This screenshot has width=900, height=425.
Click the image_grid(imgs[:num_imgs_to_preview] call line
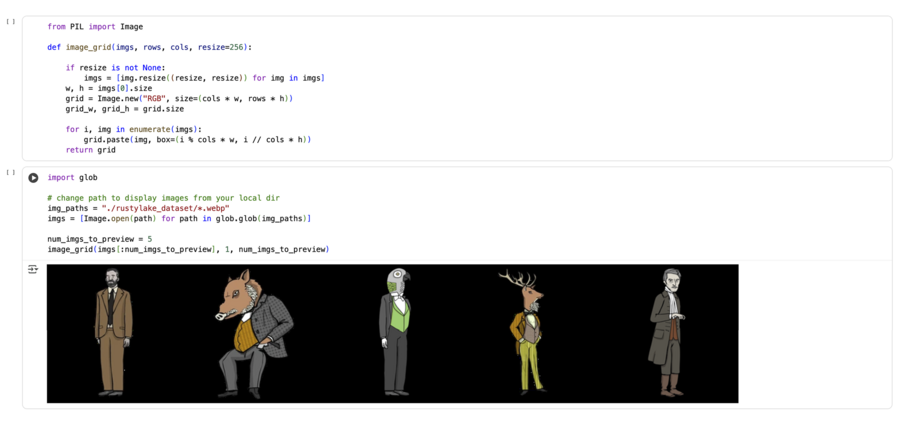point(188,249)
